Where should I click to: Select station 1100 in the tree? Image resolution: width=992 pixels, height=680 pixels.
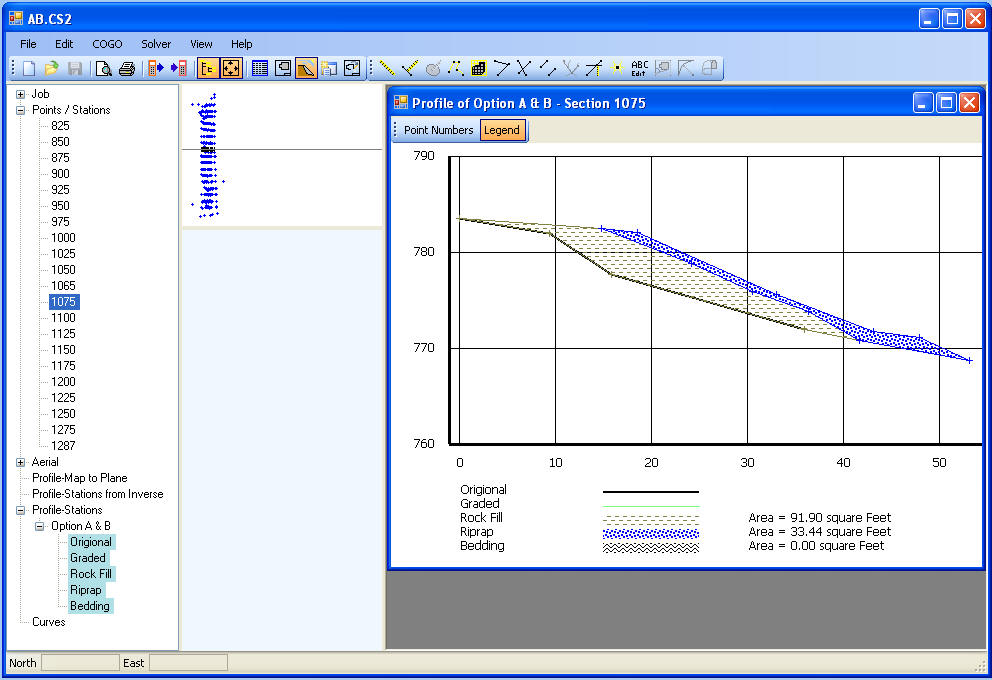coord(63,318)
